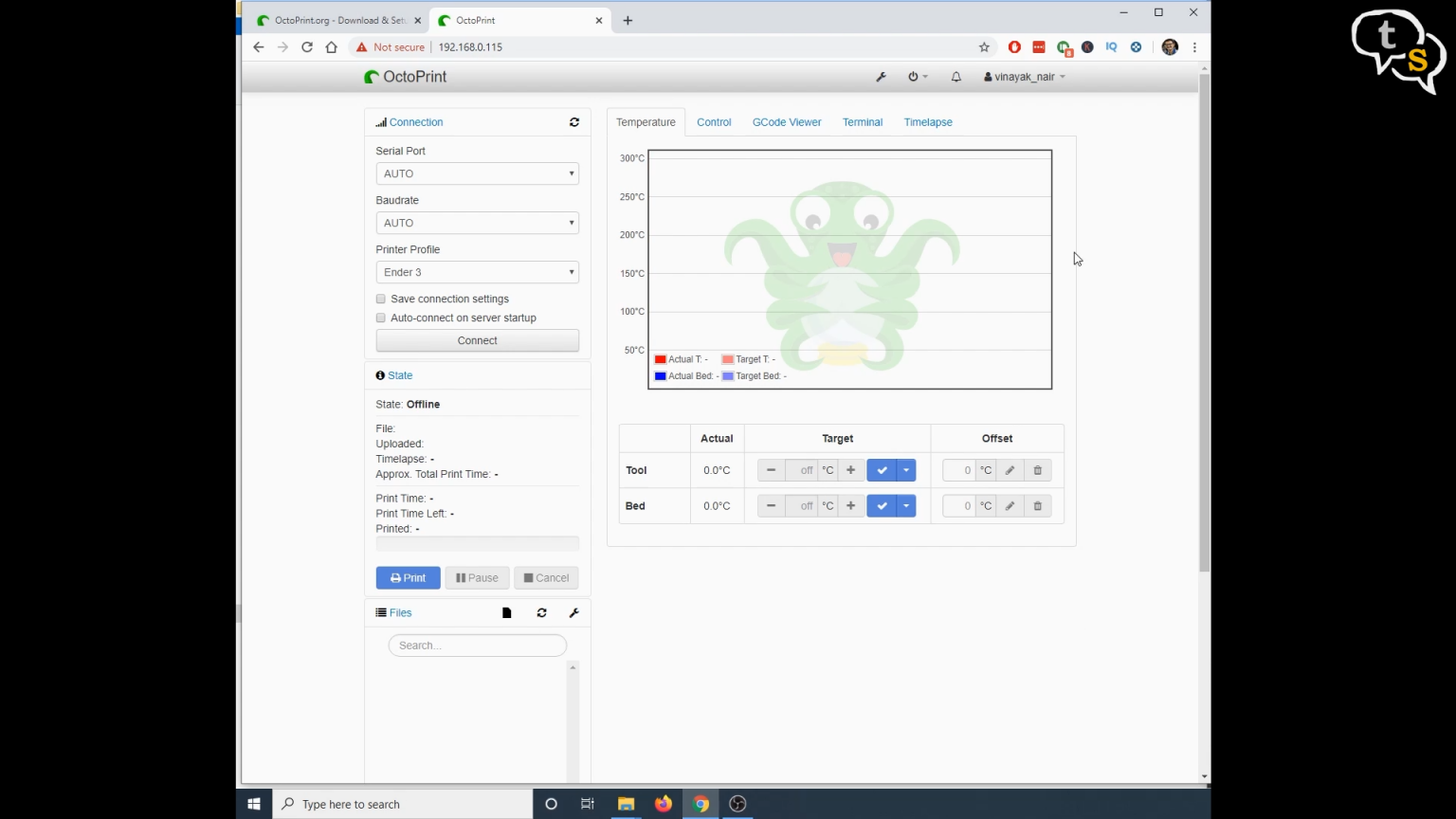Refresh the Files list
Viewport: 1456px width, 819px height.
[540, 612]
